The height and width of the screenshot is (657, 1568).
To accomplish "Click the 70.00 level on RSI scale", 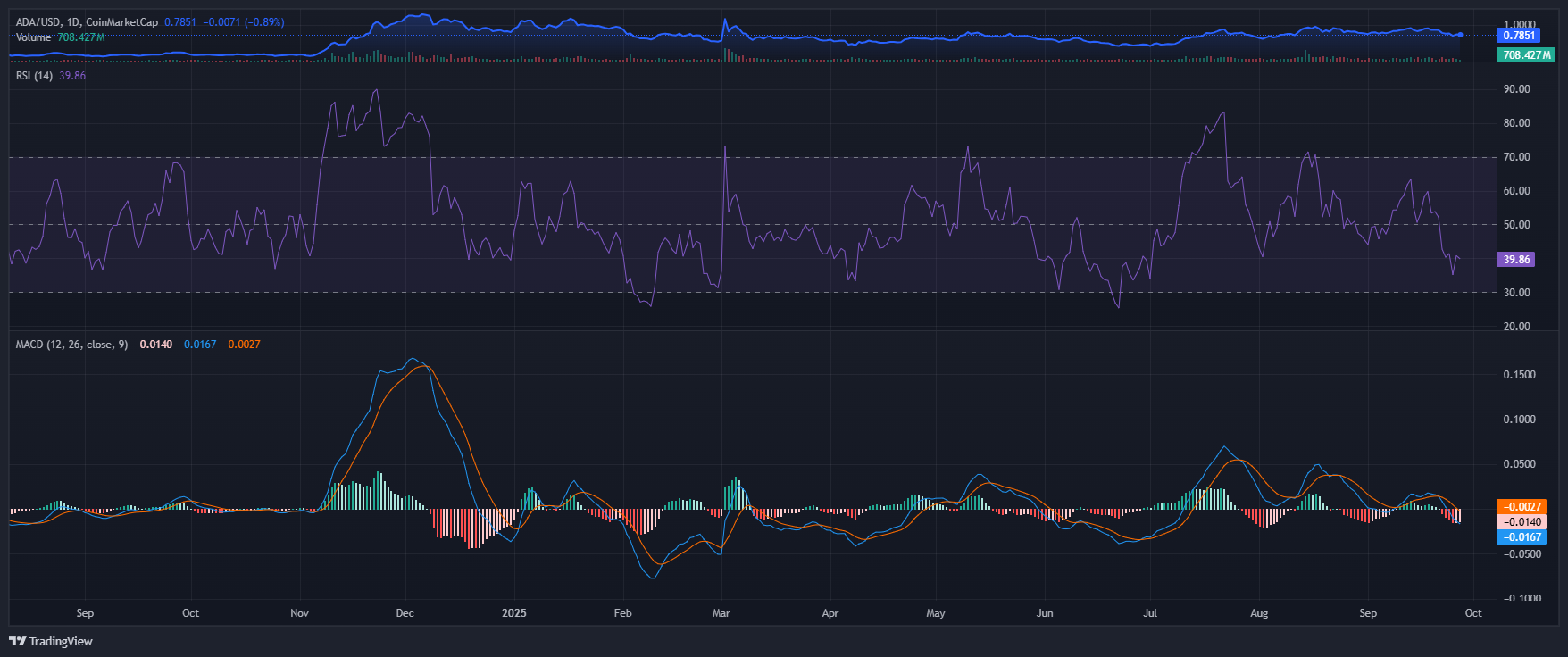I will 1516,157.
